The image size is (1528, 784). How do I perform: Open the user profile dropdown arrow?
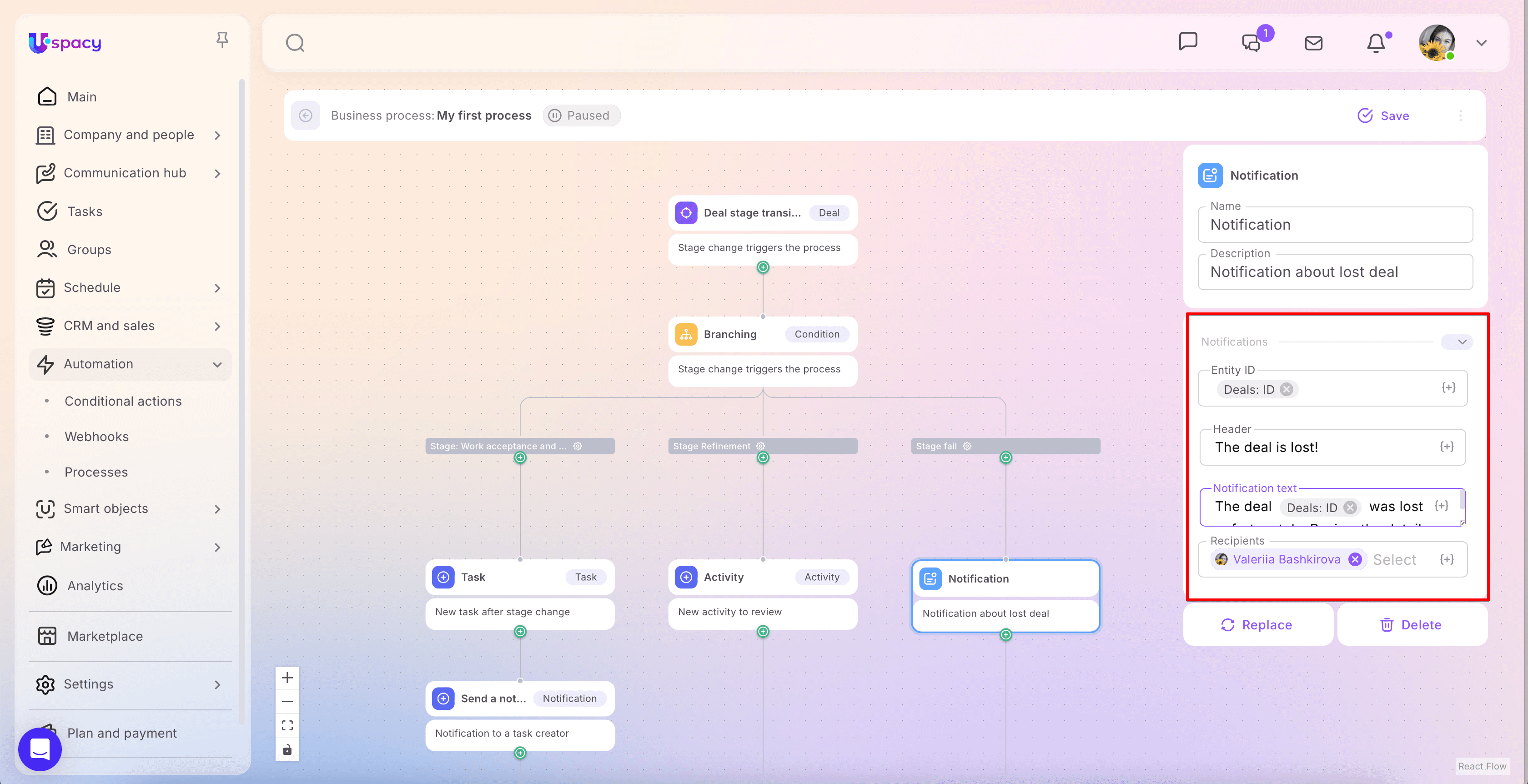click(1481, 43)
